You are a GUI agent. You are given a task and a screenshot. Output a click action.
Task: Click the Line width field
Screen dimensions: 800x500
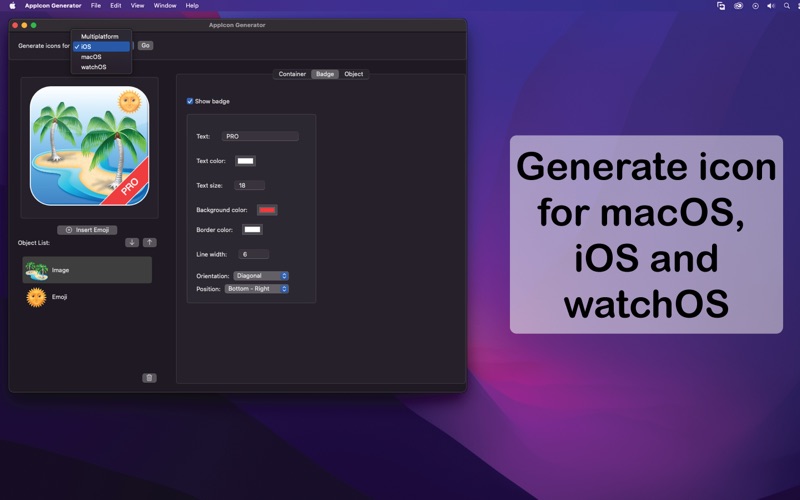(x=254, y=254)
